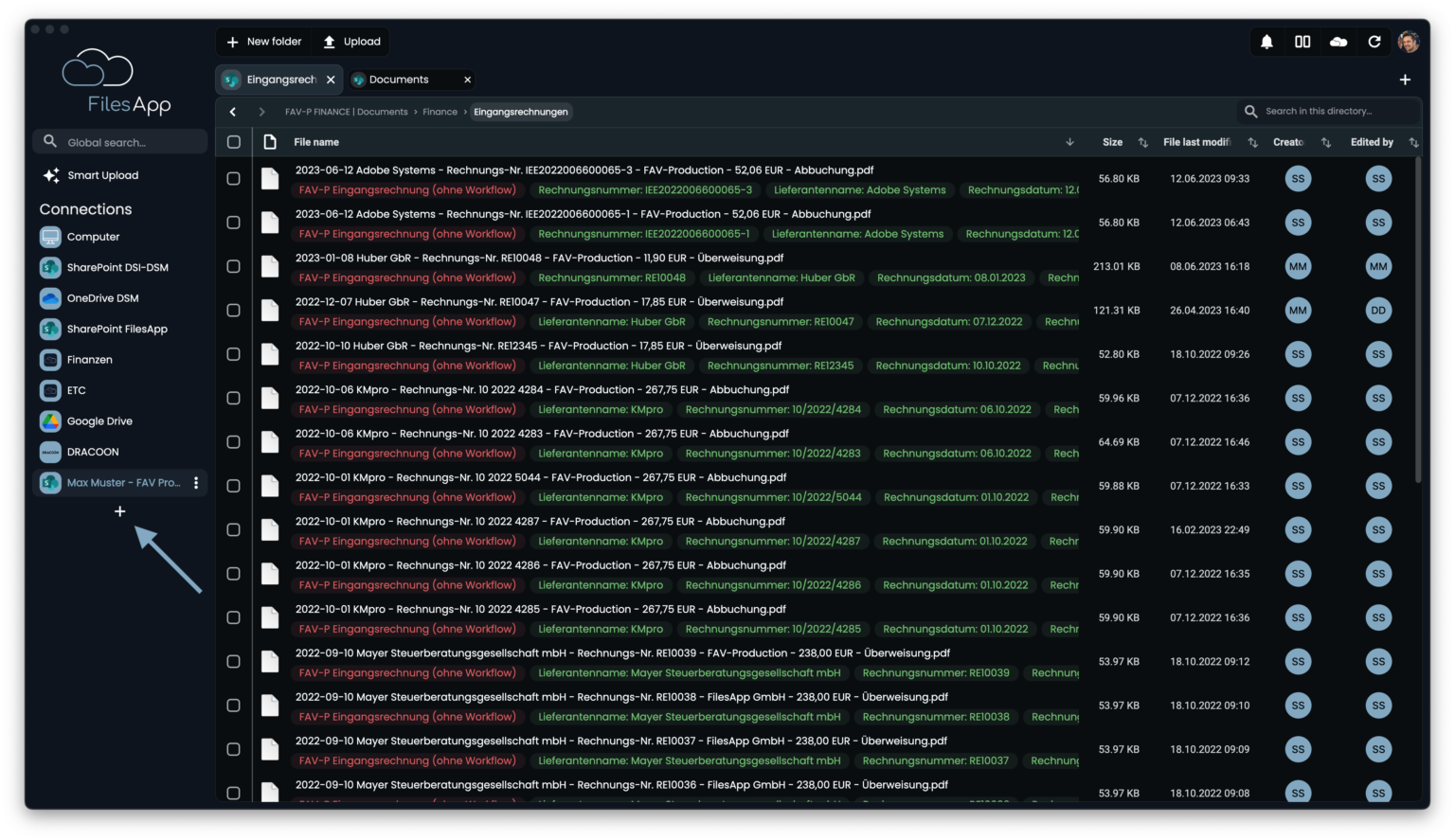Toggle the split view columns icon
This screenshot has height=840, width=1455.
(1302, 42)
